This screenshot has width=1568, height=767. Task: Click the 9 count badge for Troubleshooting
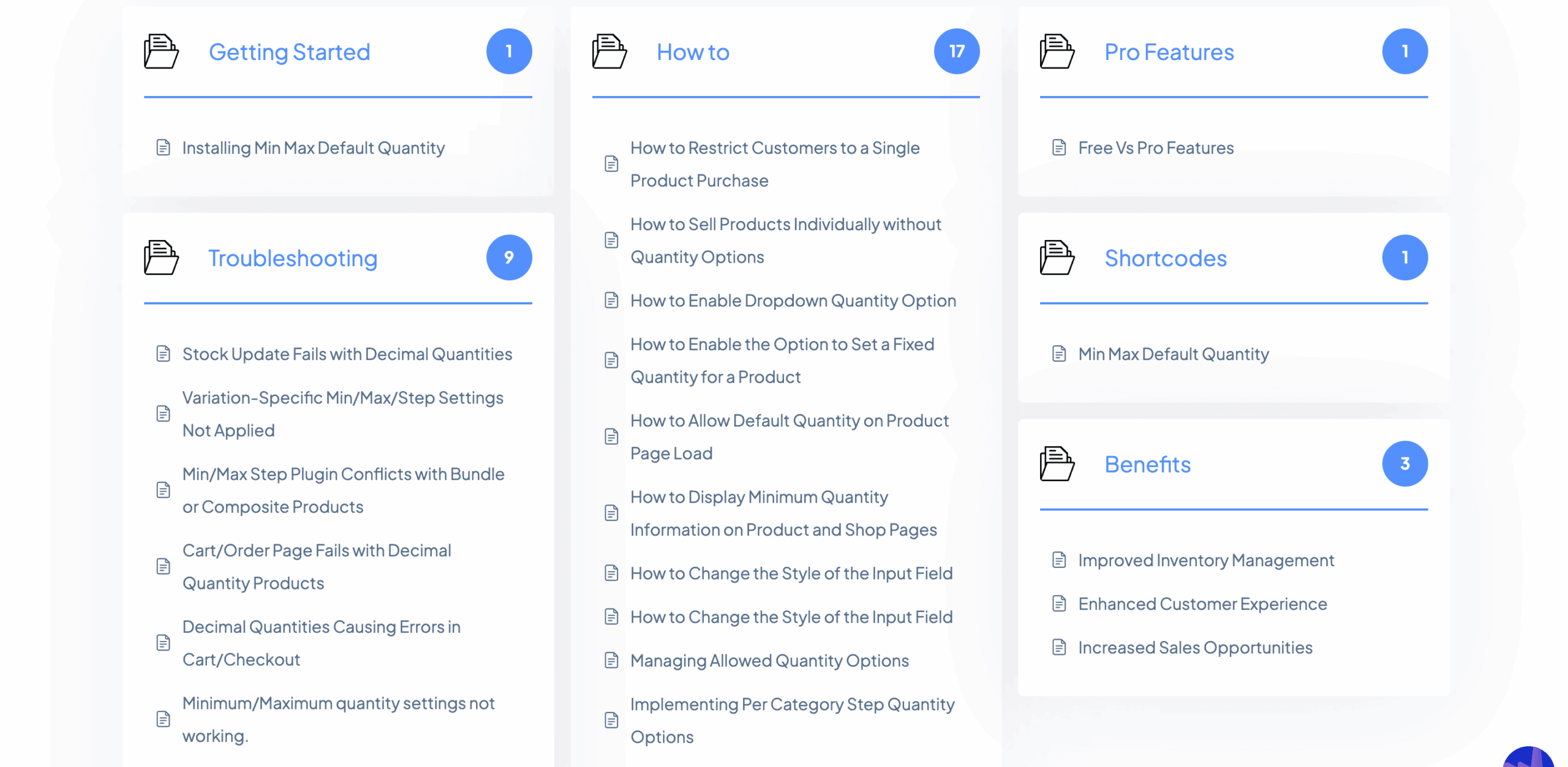508,258
